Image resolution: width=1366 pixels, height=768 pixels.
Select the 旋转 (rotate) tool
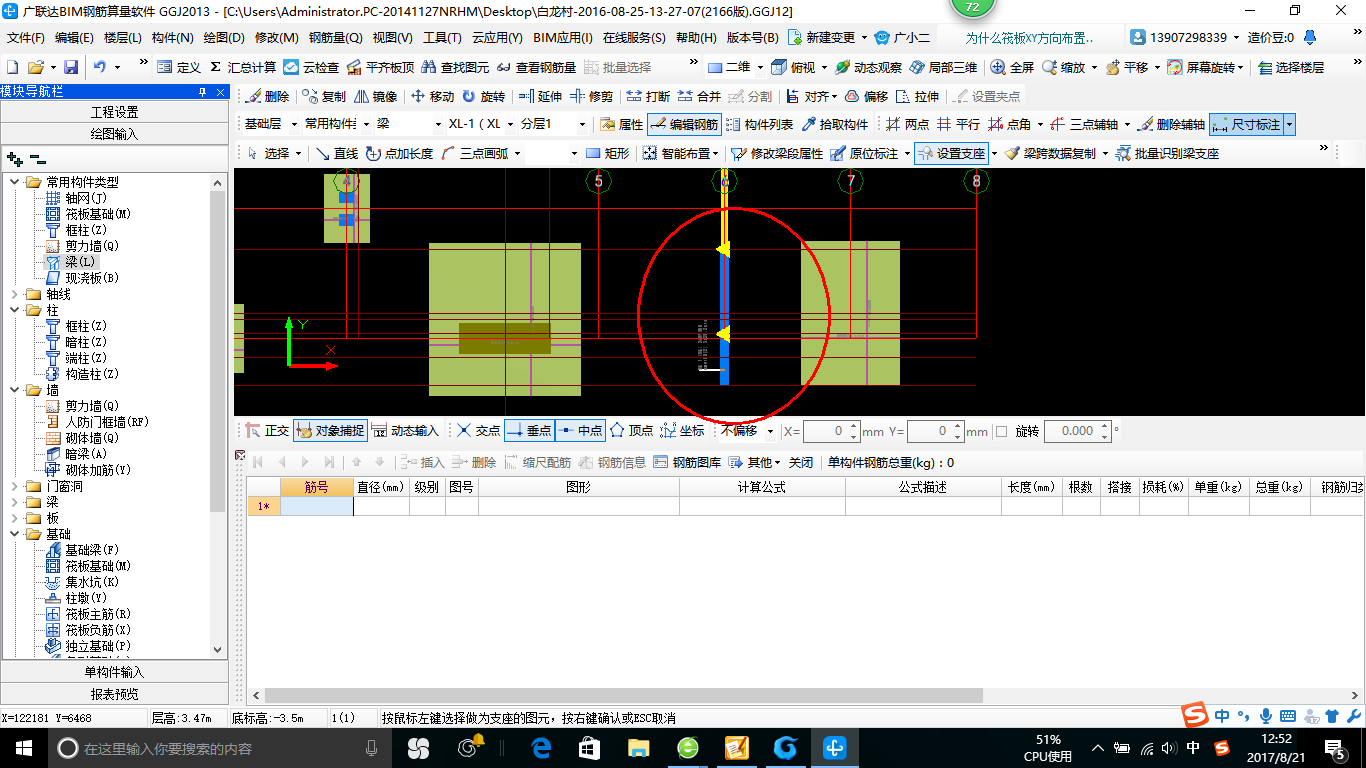[483, 97]
